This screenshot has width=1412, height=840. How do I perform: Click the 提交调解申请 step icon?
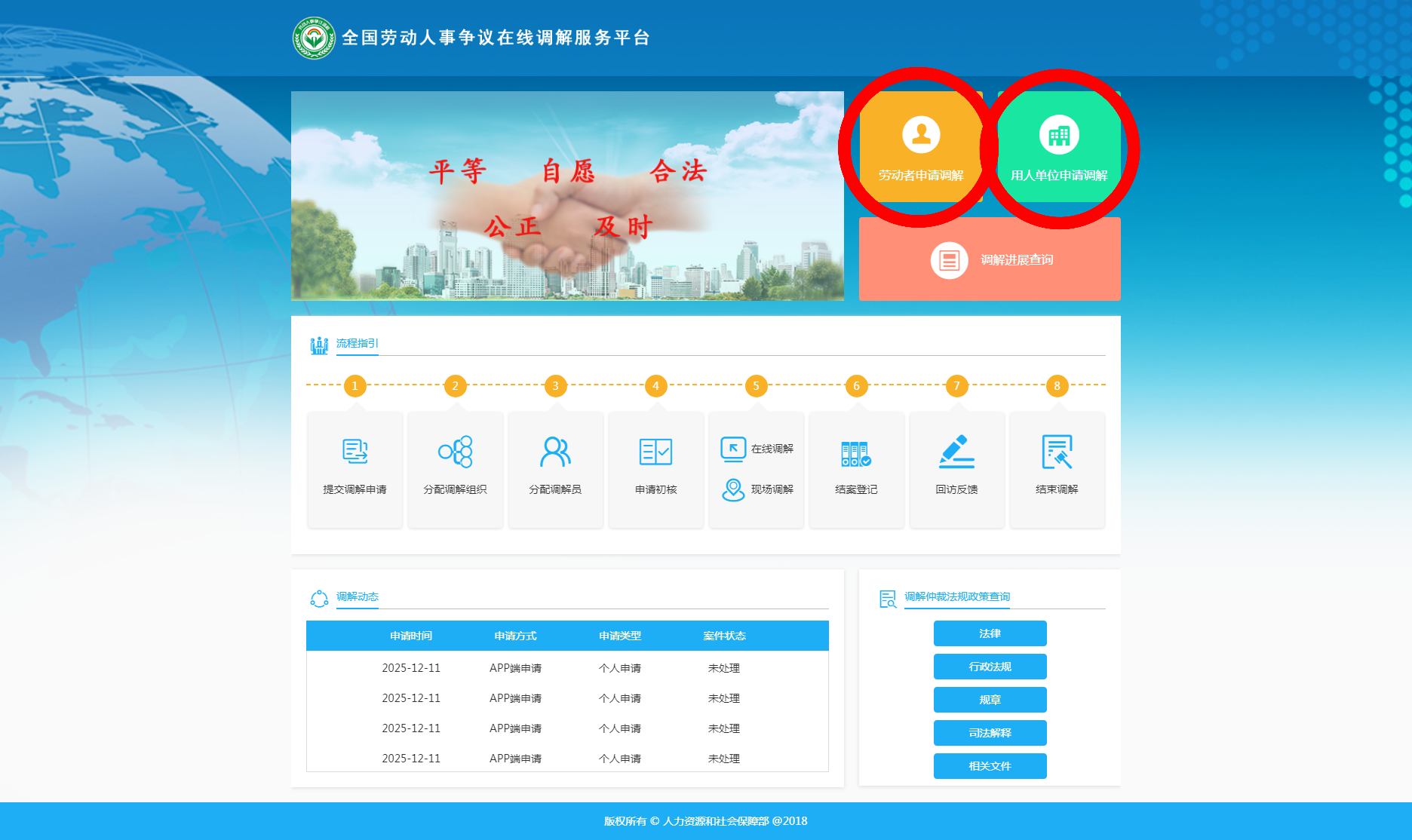coord(355,451)
